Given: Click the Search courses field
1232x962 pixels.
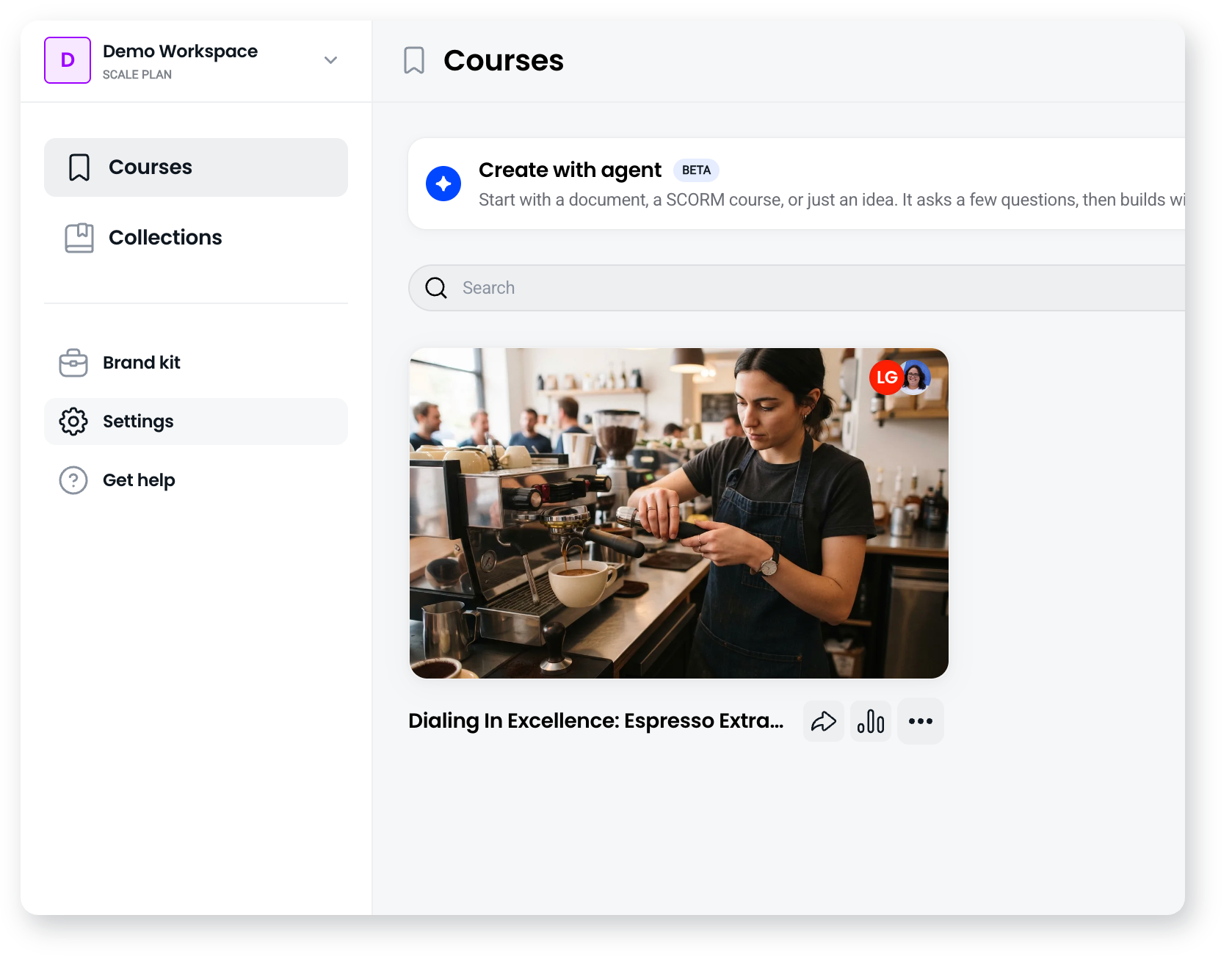Looking at the screenshot, I should click(797, 288).
